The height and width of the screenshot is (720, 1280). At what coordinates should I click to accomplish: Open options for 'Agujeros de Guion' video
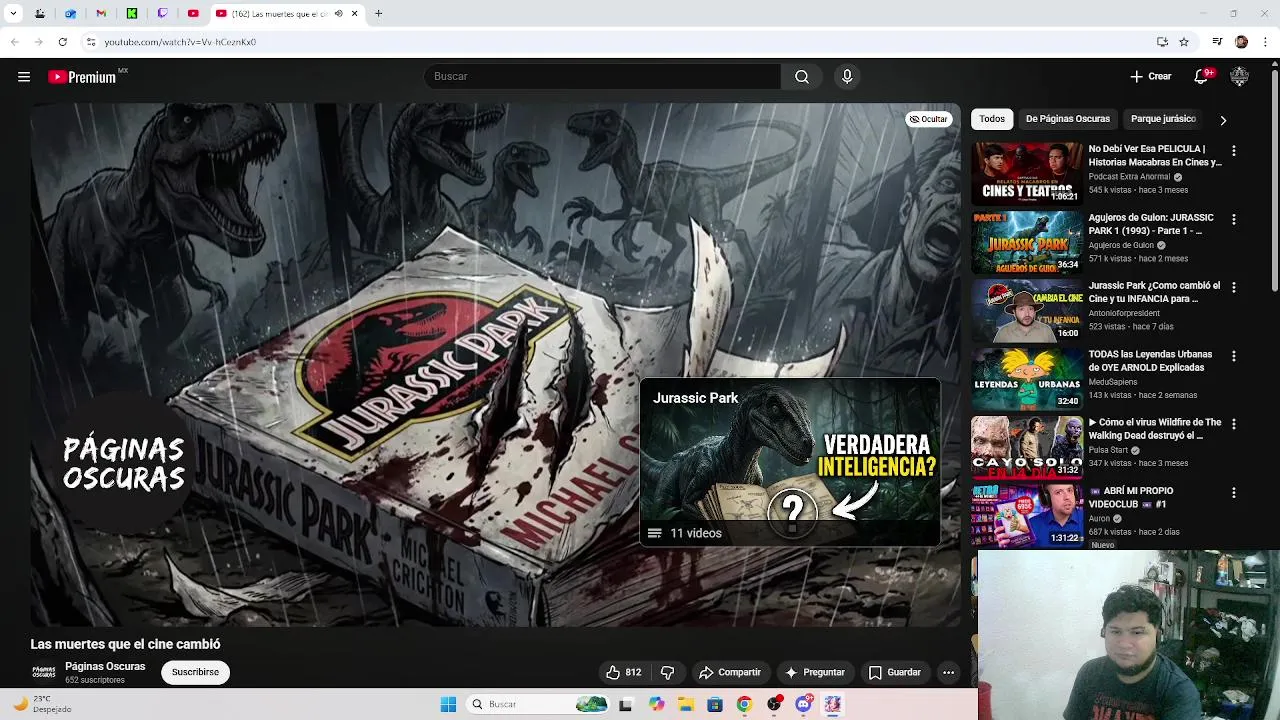click(1233, 219)
